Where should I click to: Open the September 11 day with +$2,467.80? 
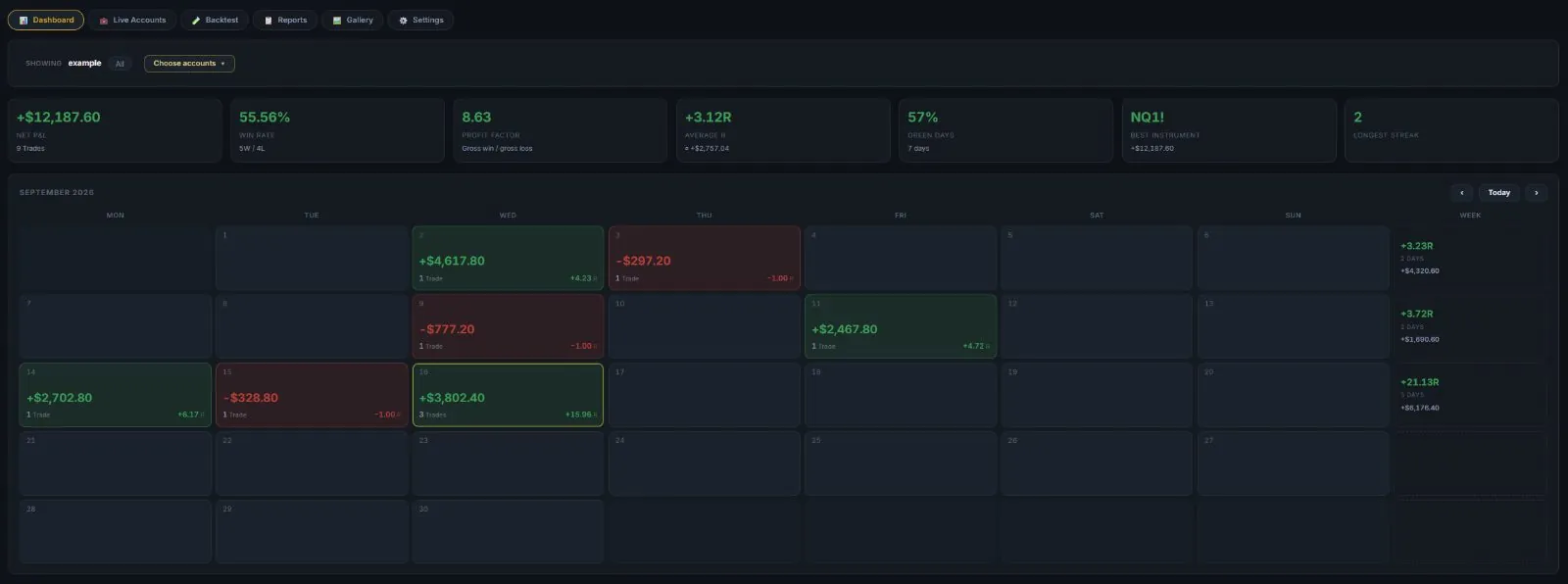[901, 326]
